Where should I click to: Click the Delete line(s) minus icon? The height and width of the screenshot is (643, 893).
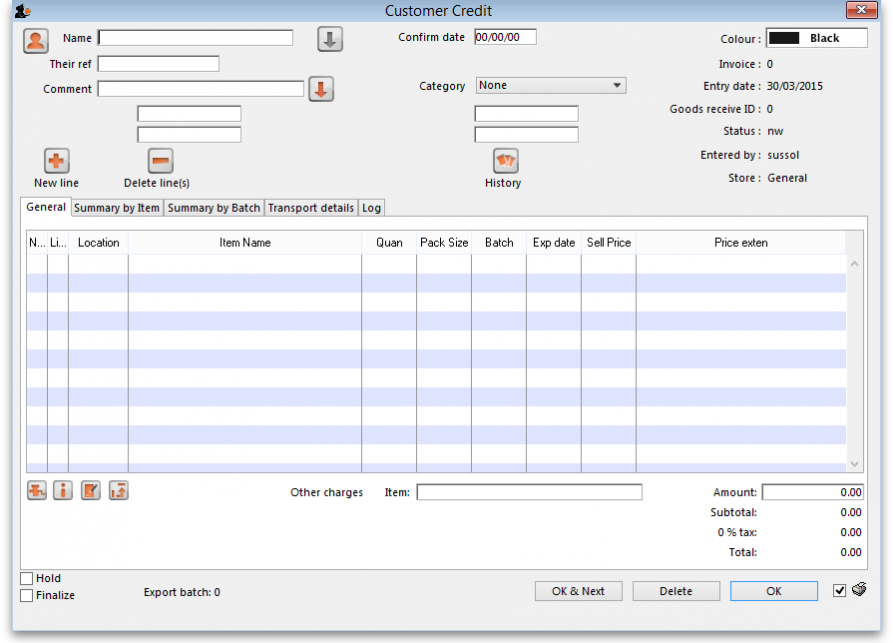(x=160, y=161)
